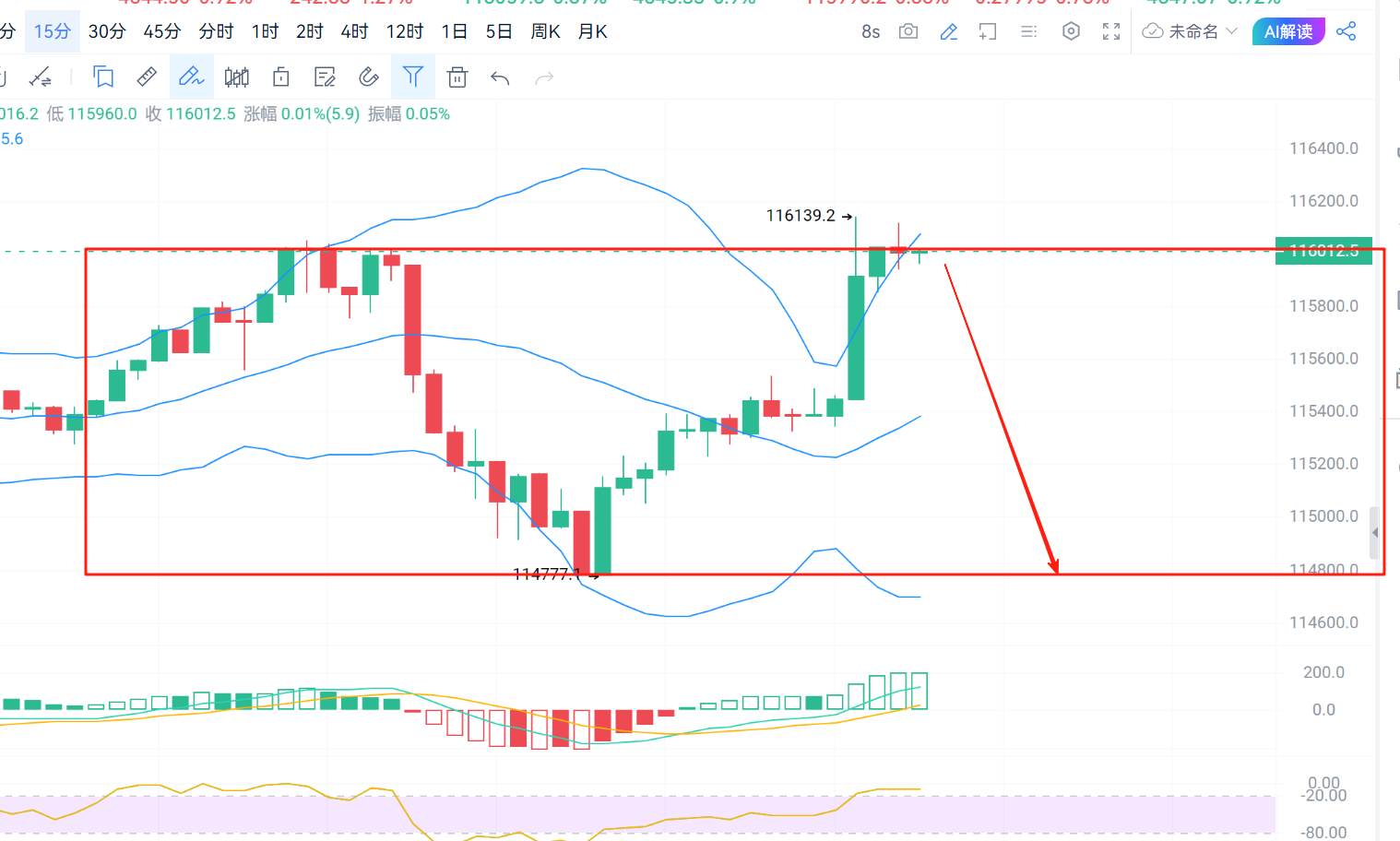1400x841 pixels.
Task: Switch to the 5日 timeframe
Action: point(499,31)
